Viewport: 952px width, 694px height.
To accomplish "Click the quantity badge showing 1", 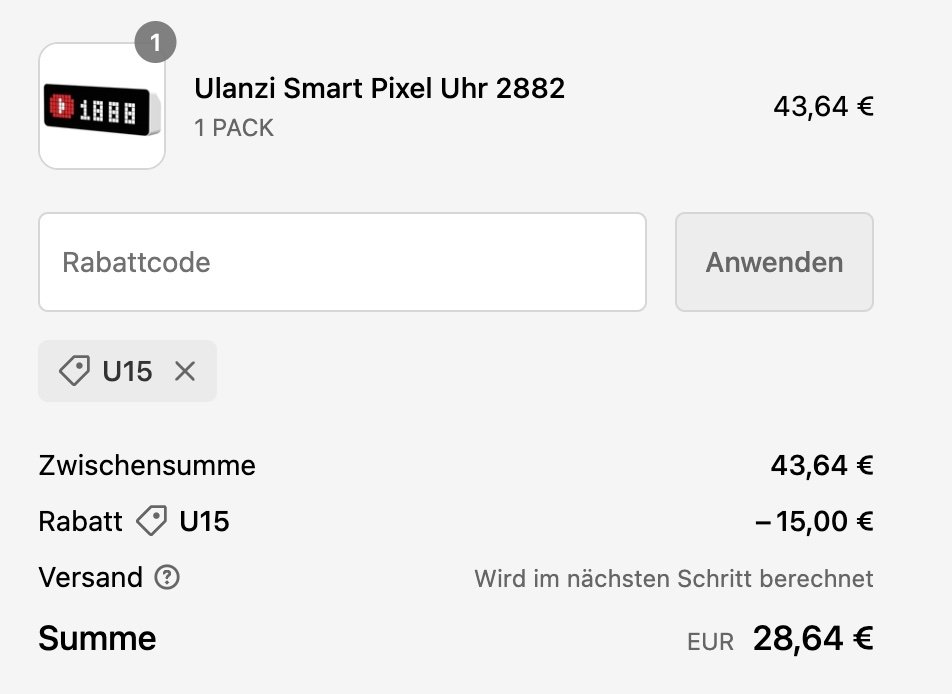I will 155,43.
